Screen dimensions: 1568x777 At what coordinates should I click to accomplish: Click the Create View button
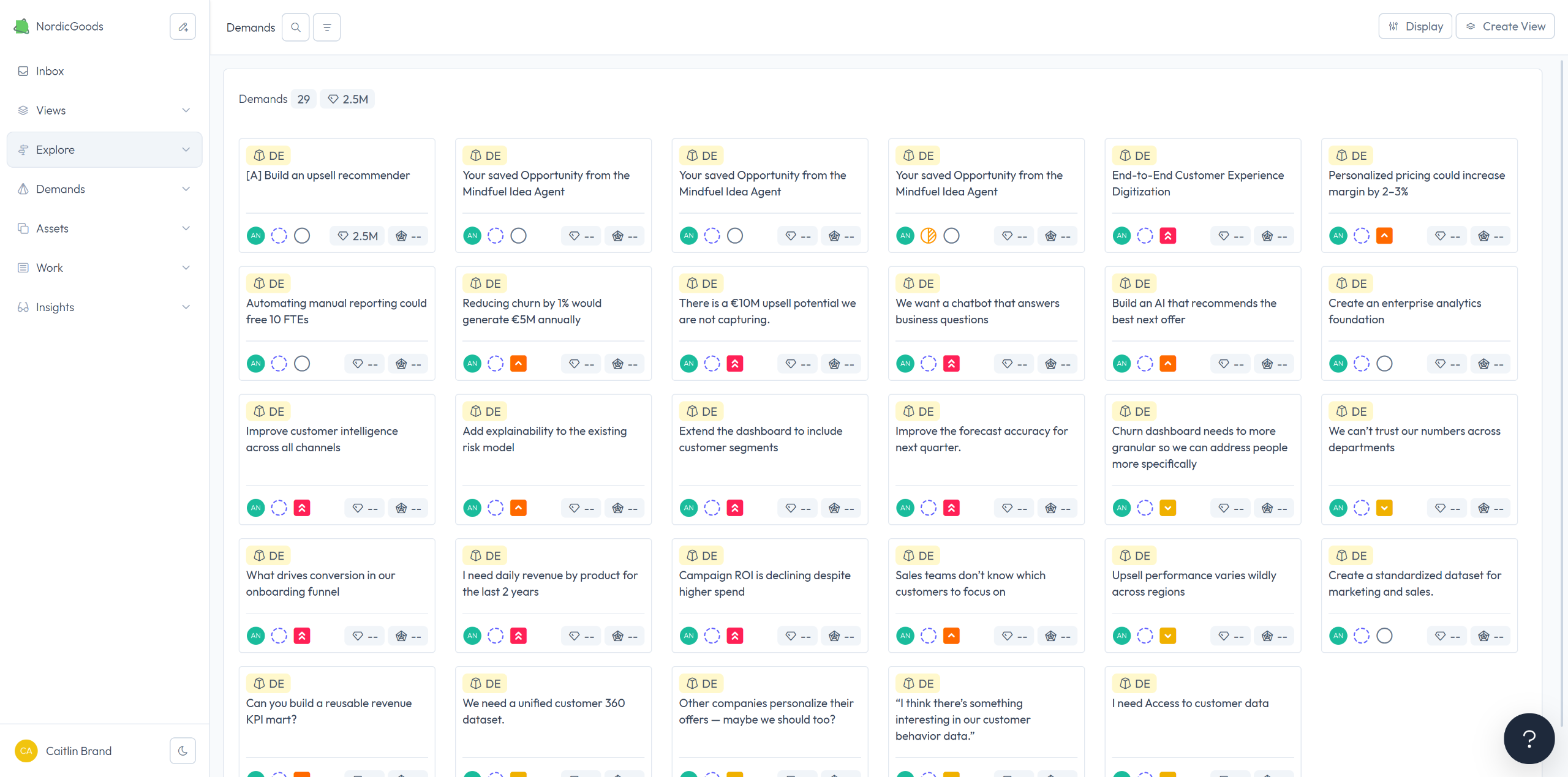[1505, 26]
